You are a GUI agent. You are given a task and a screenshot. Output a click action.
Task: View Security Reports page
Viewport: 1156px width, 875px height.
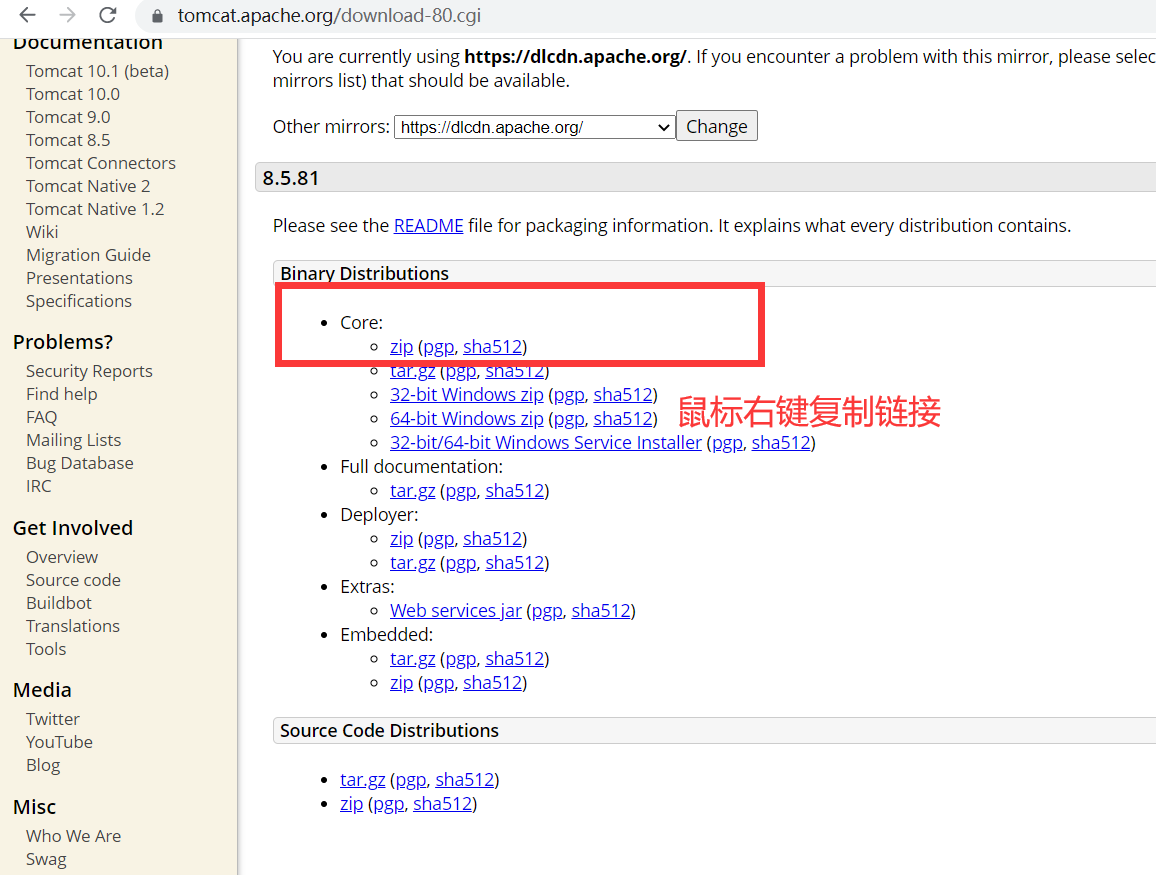tap(89, 371)
